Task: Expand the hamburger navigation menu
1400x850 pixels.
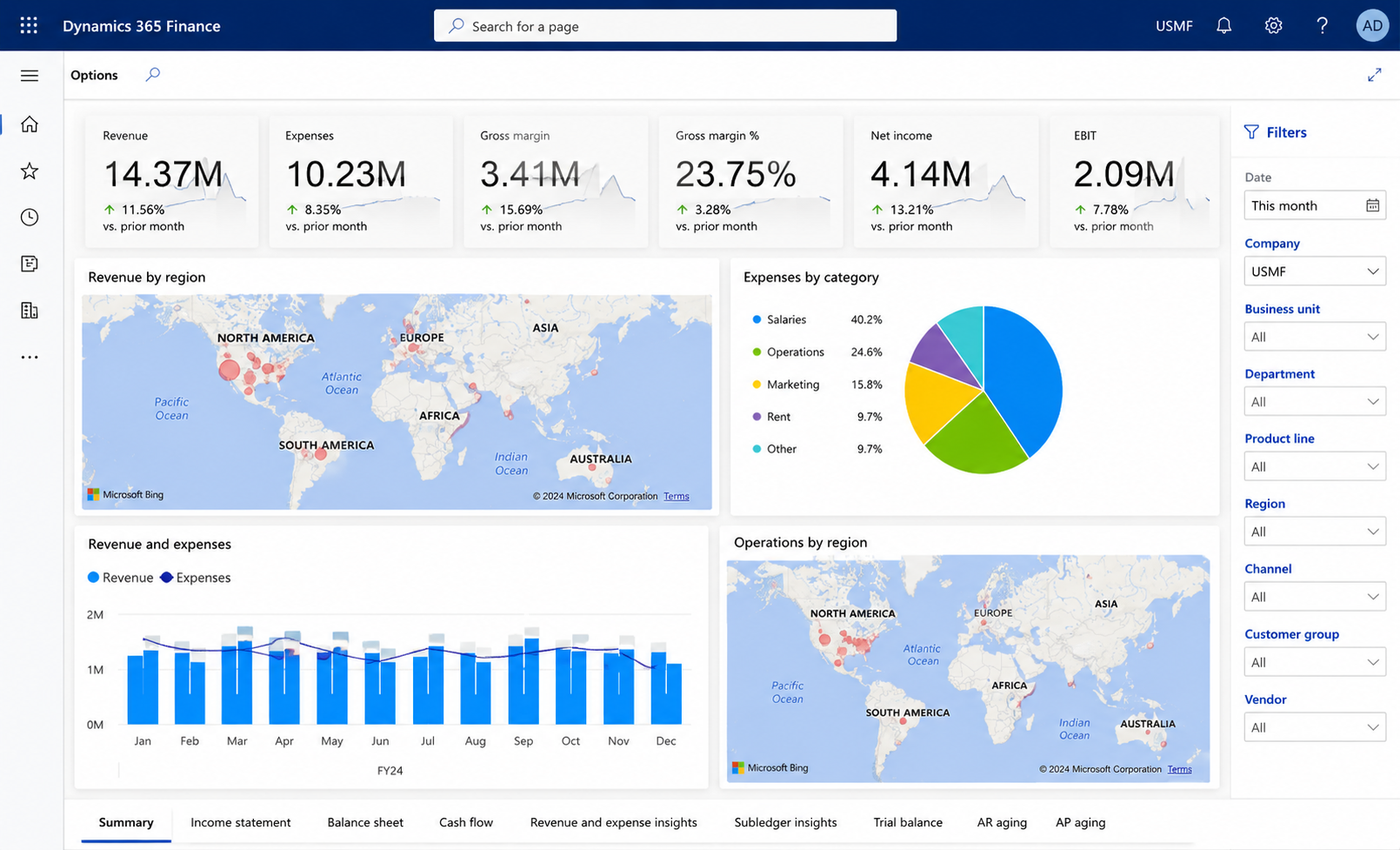Action: pyautogui.click(x=30, y=76)
